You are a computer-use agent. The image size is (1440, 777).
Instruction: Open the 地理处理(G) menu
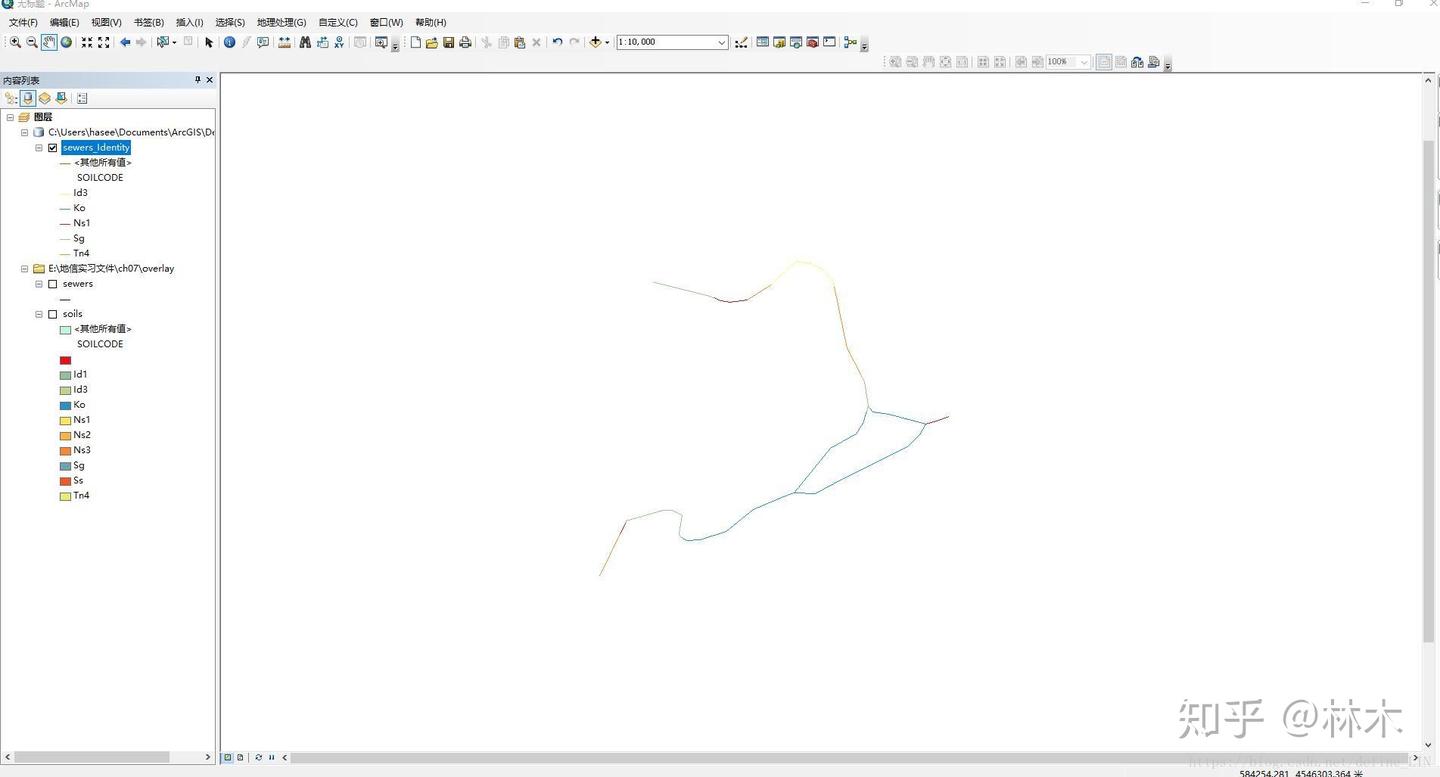[x=282, y=22]
